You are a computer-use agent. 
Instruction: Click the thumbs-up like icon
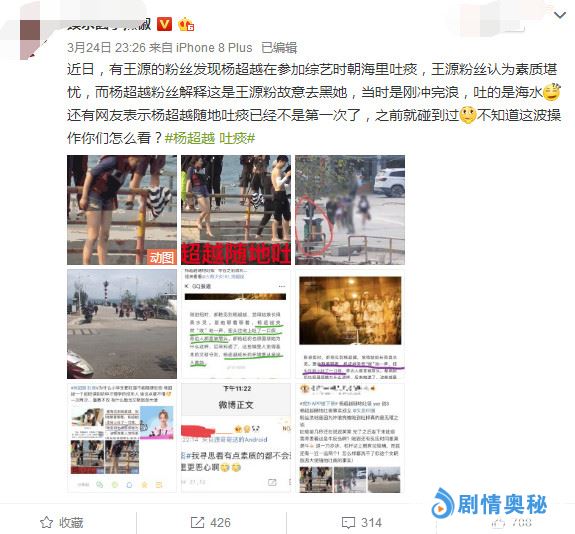coord(498,523)
